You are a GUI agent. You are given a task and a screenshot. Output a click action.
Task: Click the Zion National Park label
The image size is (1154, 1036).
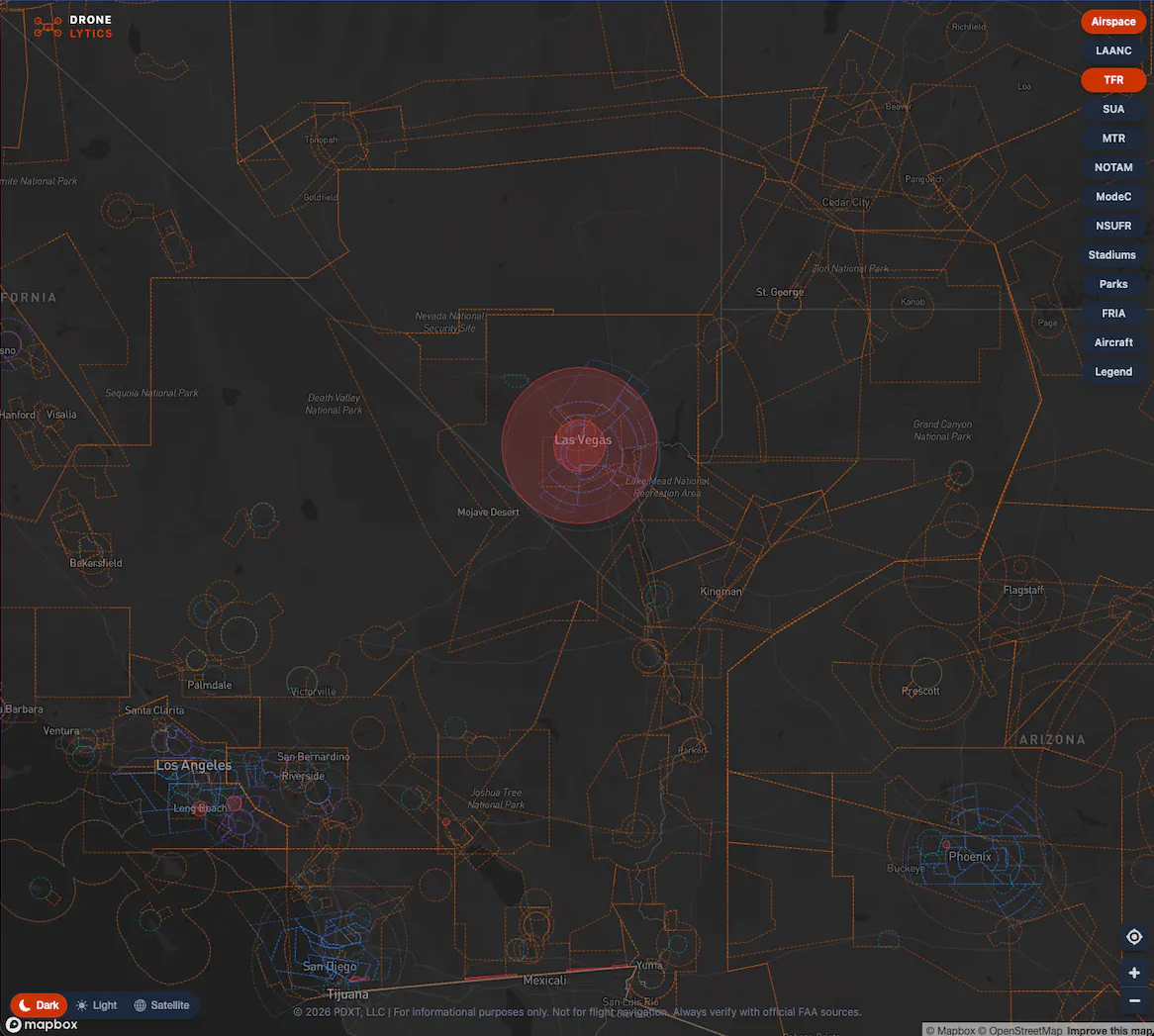click(849, 268)
